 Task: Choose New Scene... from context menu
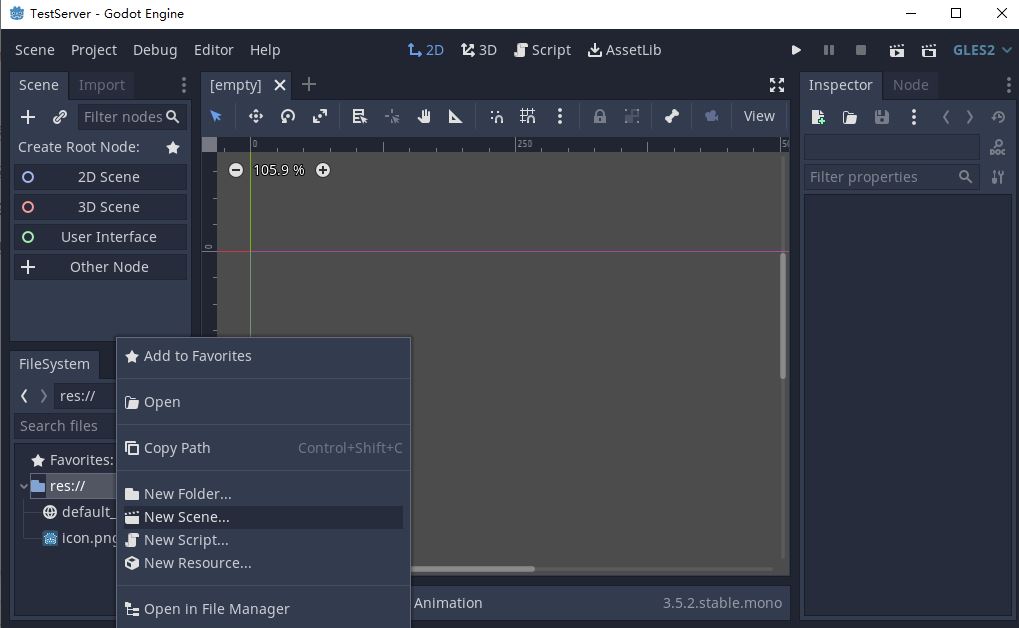point(263,517)
